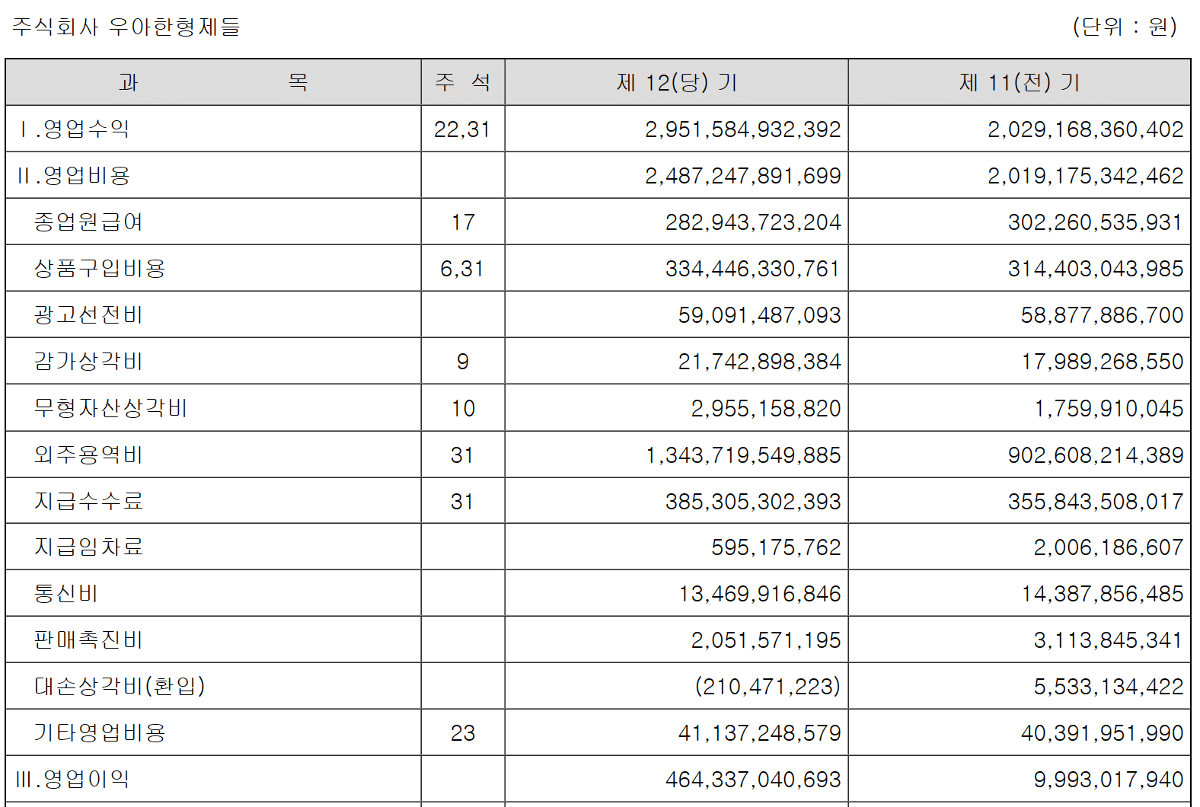
Task: Select the 주석 column header
Action: coord(463,83)
